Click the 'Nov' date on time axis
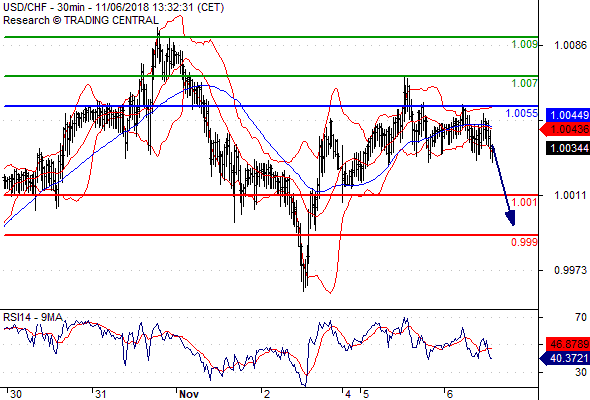 pyautogui.click(x=189, y=394)
